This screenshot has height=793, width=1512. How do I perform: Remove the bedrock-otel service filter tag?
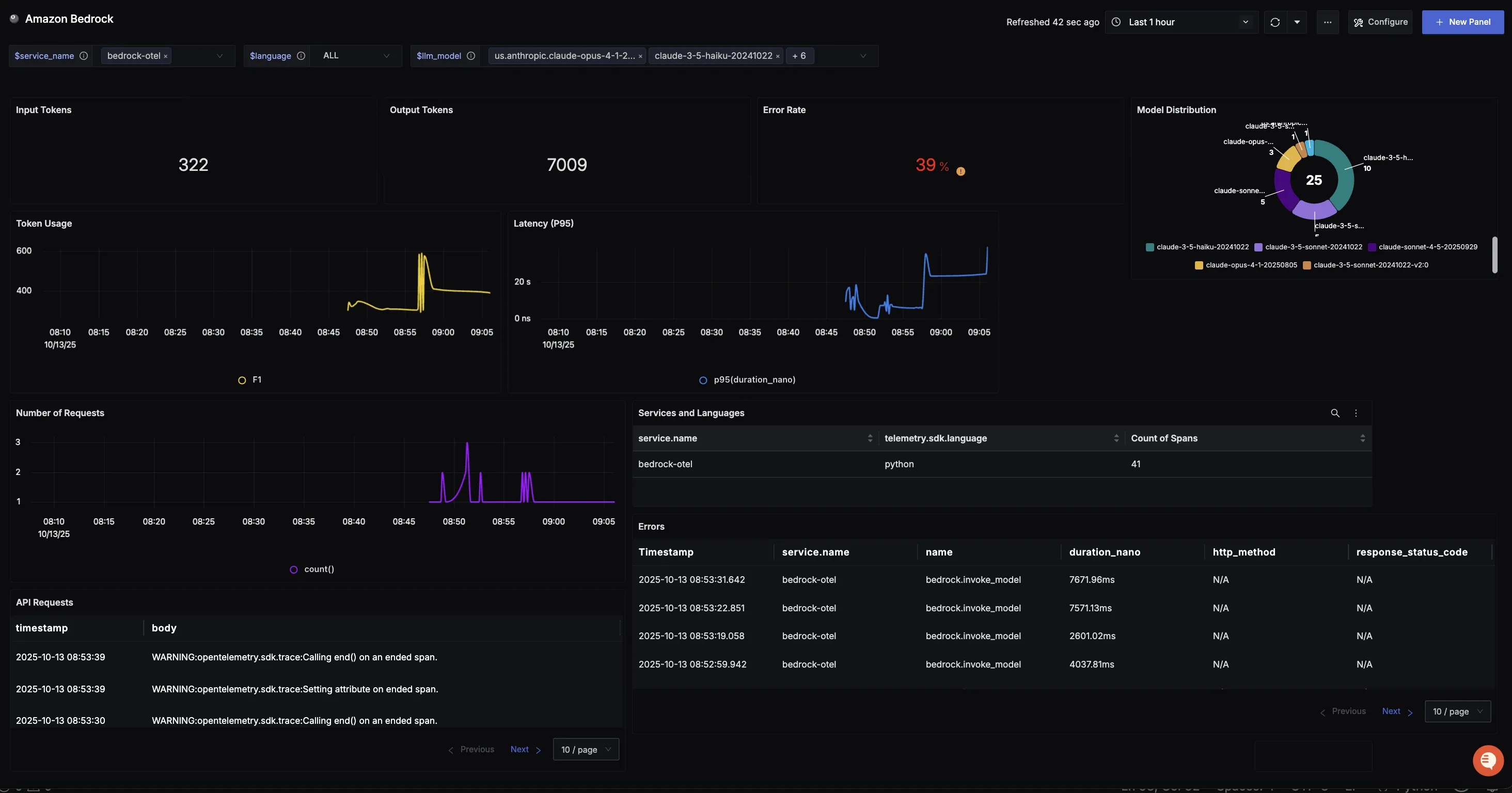pos(166,56)
